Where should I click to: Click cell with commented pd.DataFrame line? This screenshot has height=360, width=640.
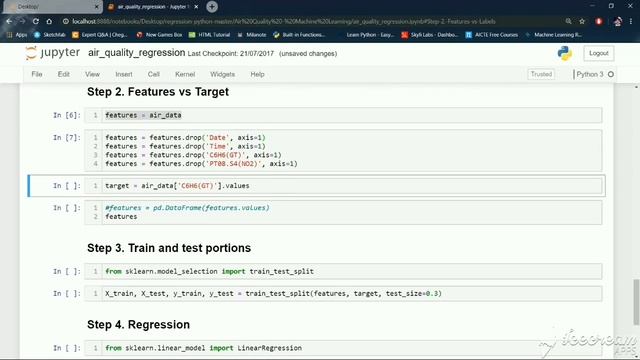[343, 212]
